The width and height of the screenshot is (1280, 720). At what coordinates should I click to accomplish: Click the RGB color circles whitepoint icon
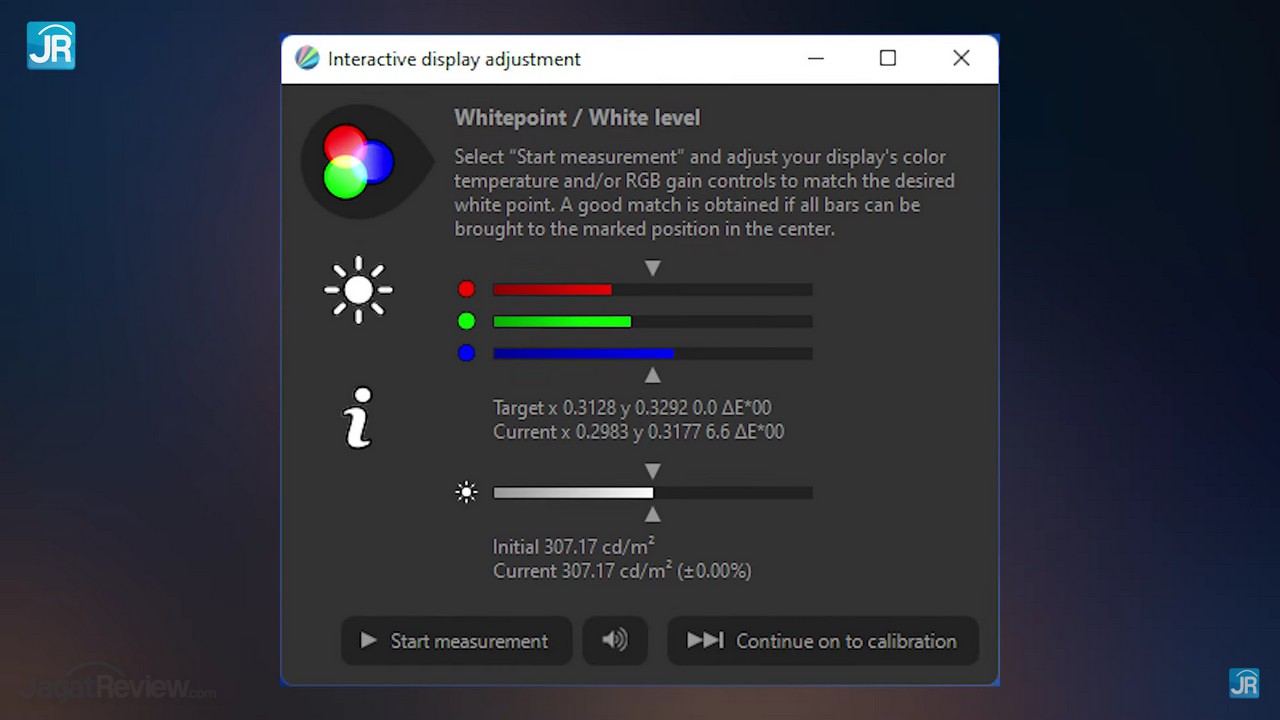point(358,161)
